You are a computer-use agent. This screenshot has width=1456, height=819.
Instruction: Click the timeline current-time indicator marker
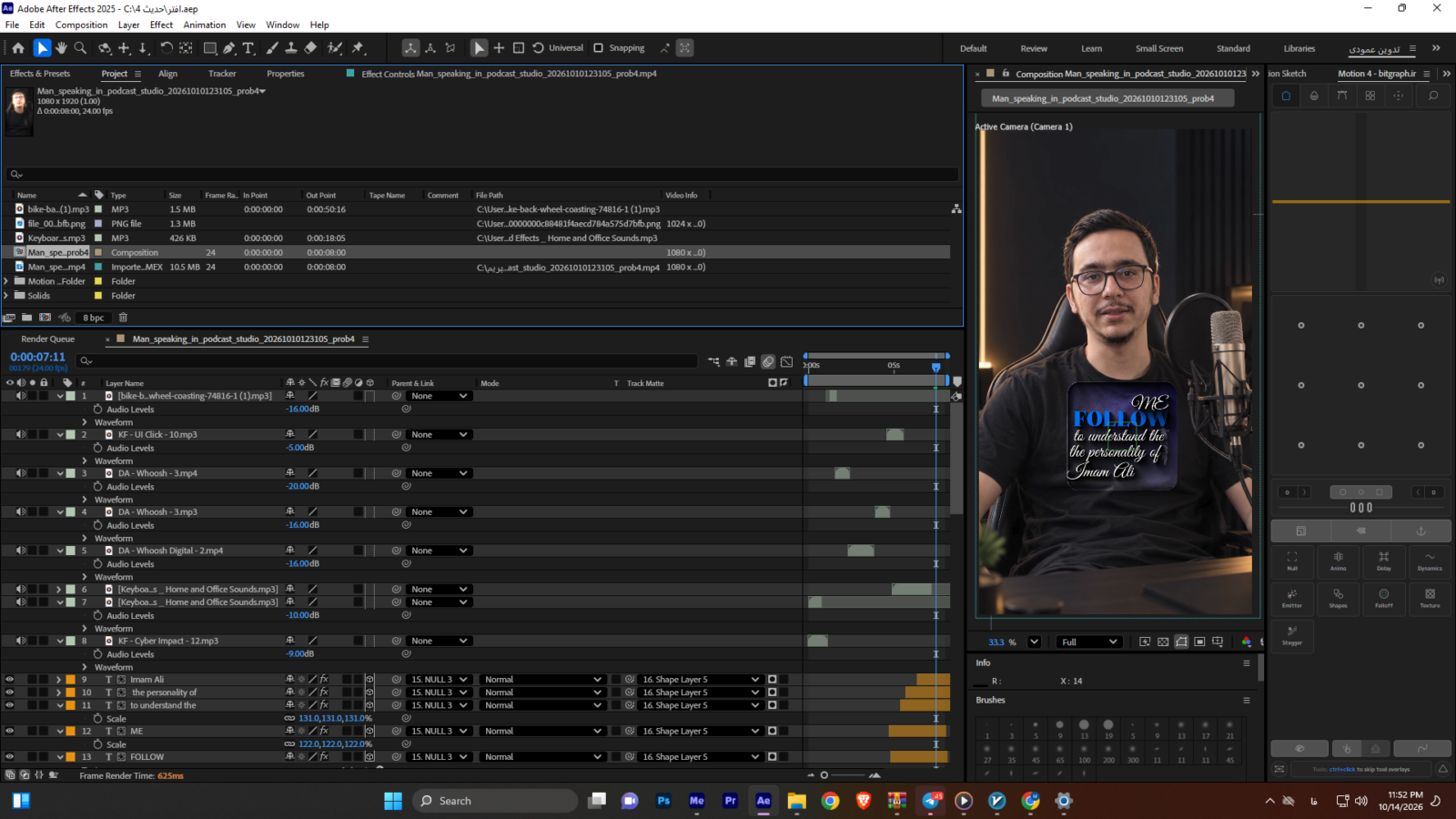click(935, 367)
